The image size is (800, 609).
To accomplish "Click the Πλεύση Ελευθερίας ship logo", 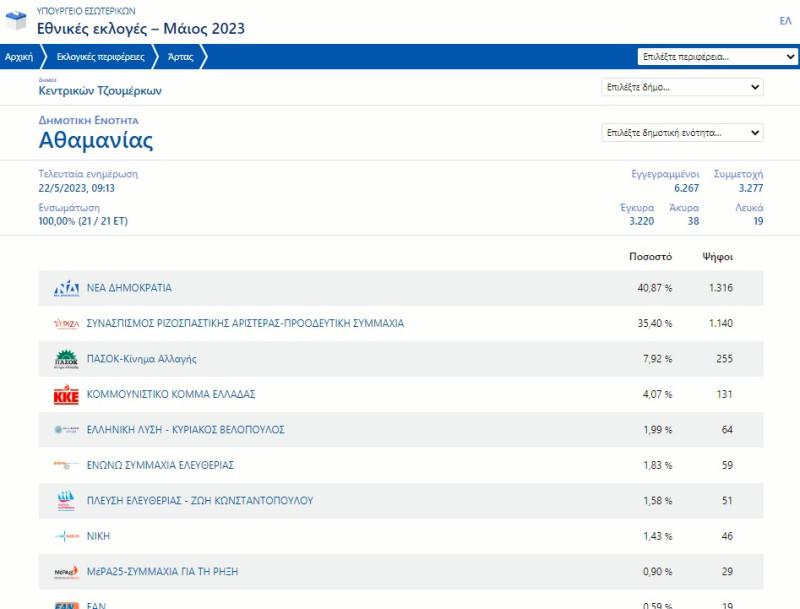I will pos(66,501).
